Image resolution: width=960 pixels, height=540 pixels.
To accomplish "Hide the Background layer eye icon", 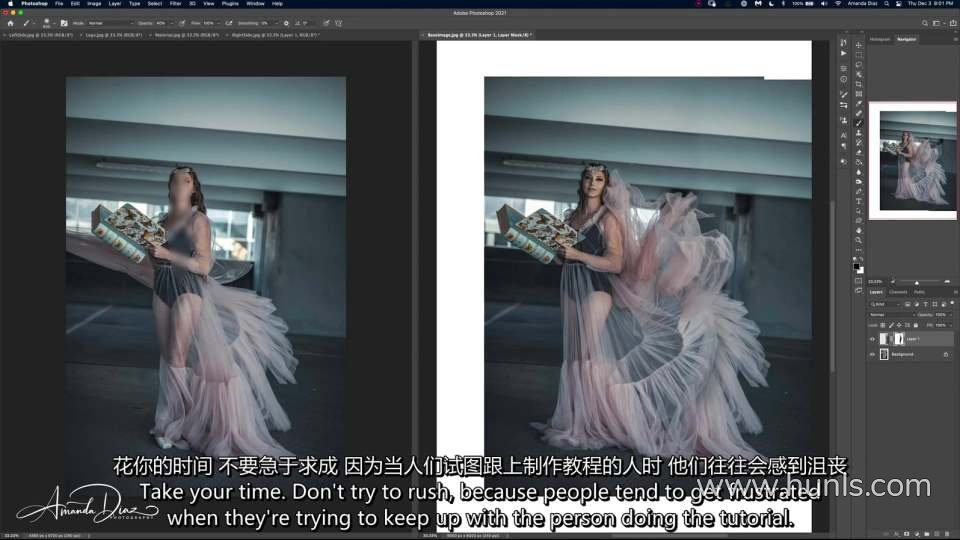I will [x=872, y=354].
